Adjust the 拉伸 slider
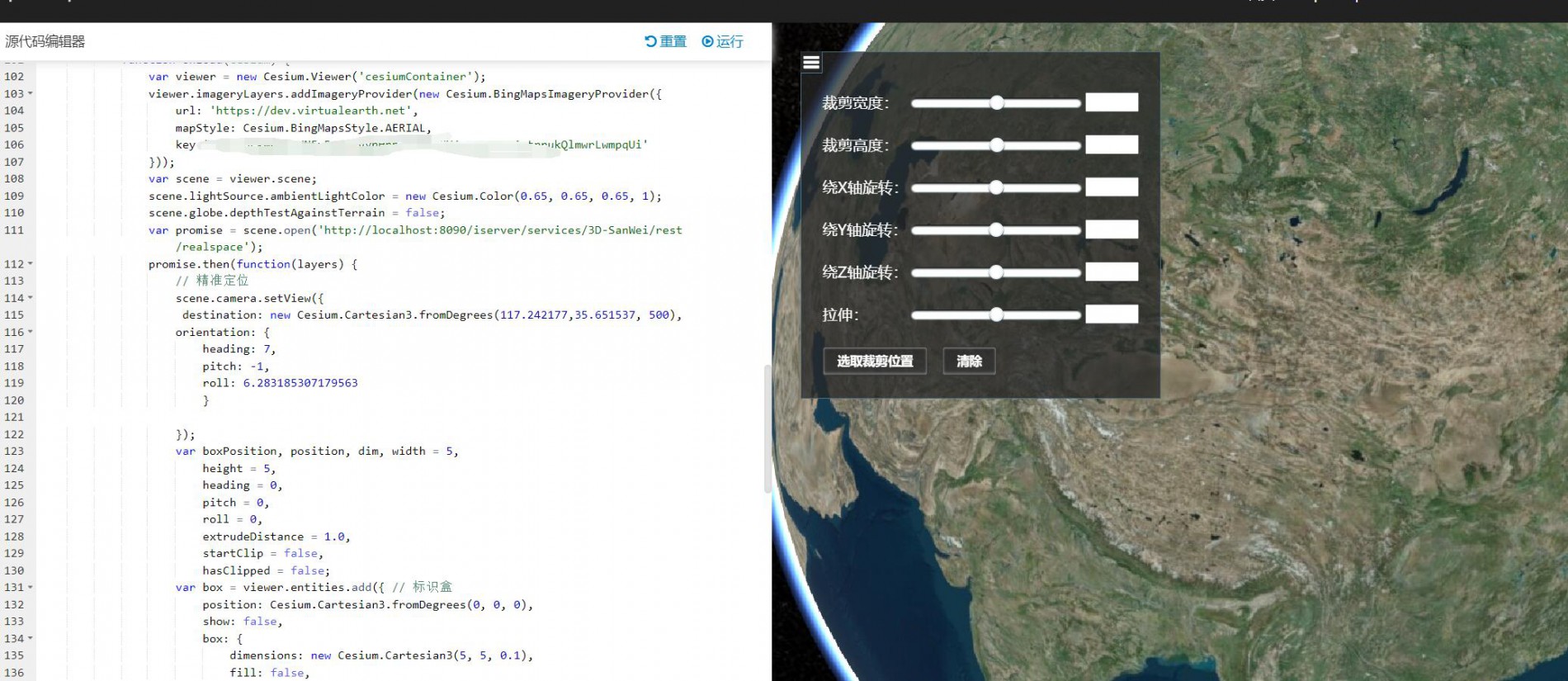 tap(996, 314)
